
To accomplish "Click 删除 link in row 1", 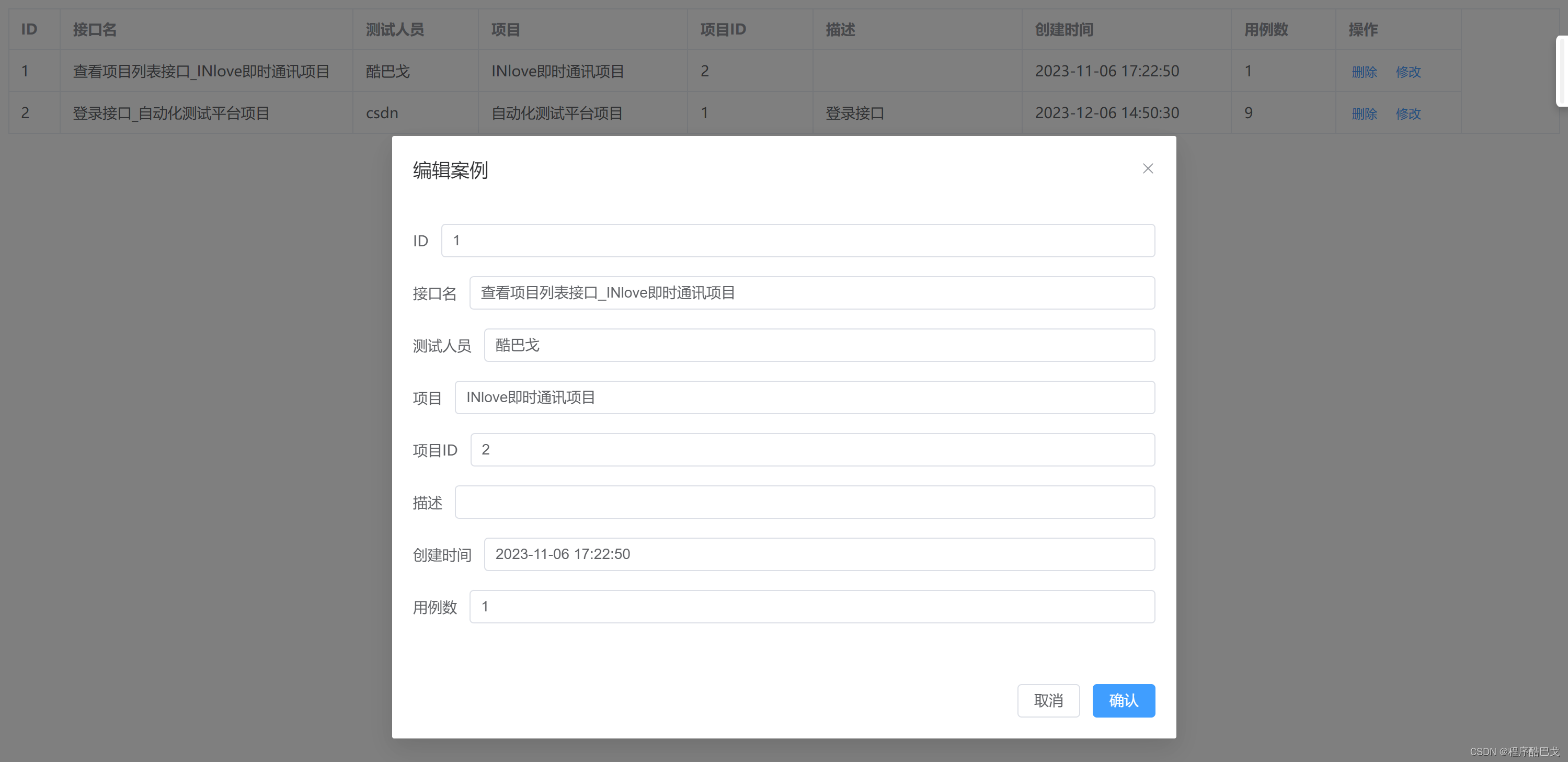I will [1364, 72].
